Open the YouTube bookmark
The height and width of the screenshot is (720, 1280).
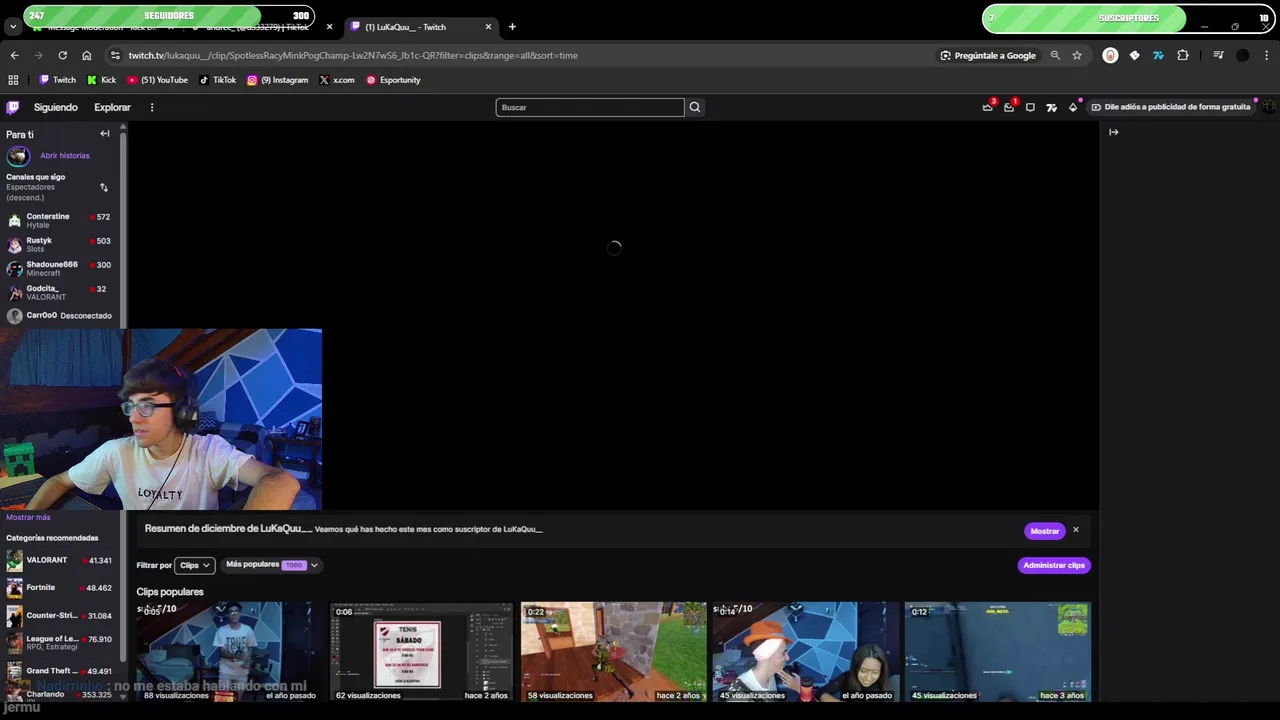tap(157, 80)
